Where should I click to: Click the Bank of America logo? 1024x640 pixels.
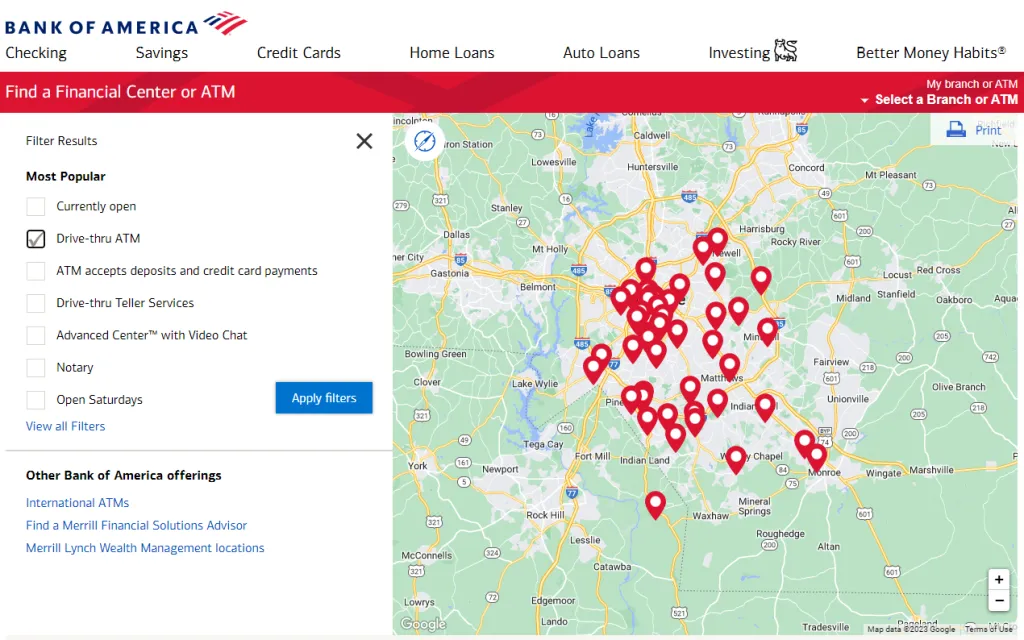pos(126,24)
